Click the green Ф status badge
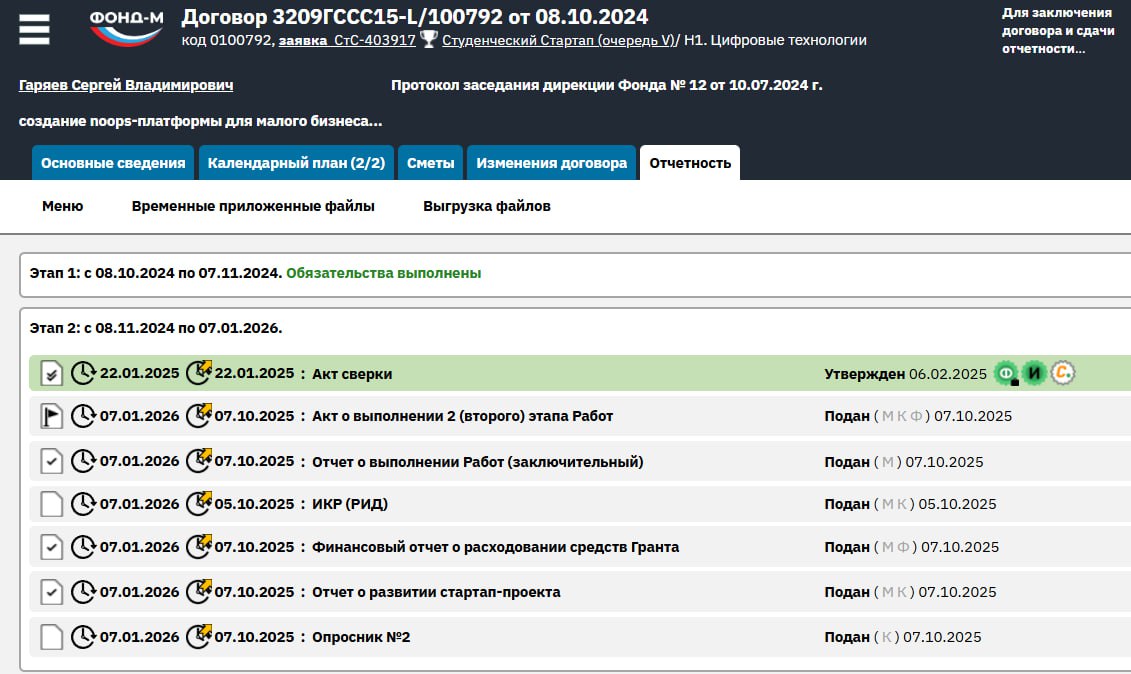 coord(1005,374)
